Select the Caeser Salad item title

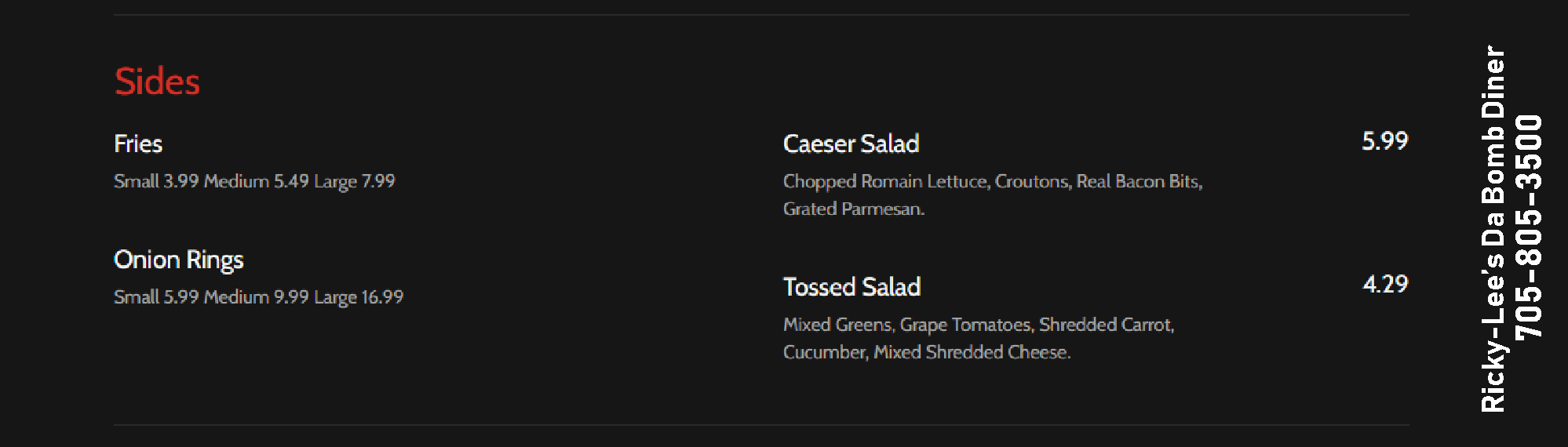851,144
